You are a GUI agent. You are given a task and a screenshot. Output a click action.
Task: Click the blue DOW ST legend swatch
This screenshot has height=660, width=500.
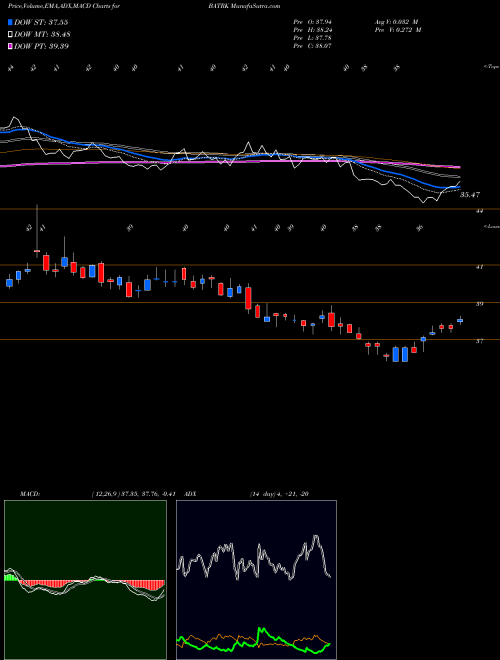click(x=10, y=22)
